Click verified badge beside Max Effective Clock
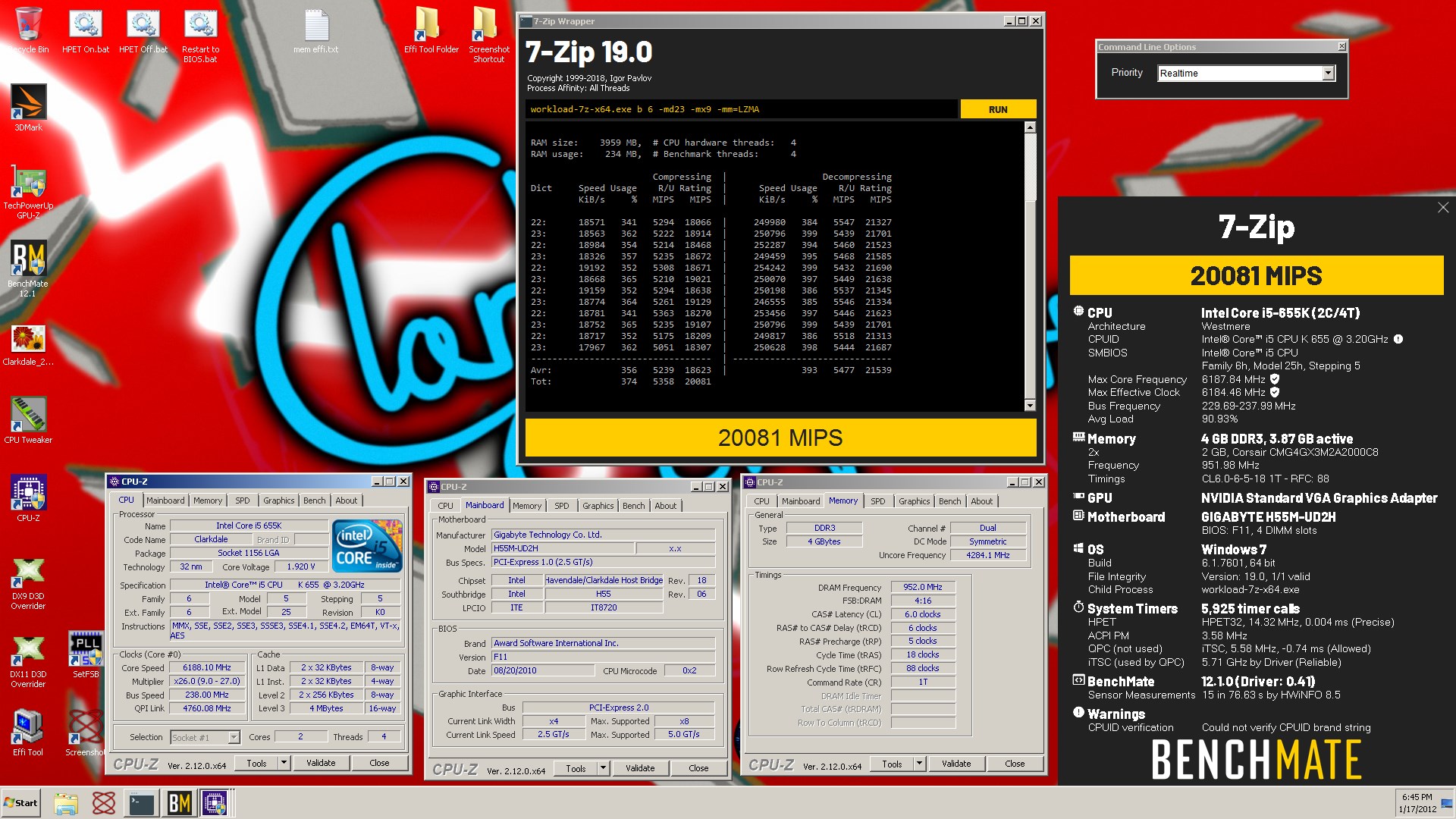 click(x=1275, y=392)
